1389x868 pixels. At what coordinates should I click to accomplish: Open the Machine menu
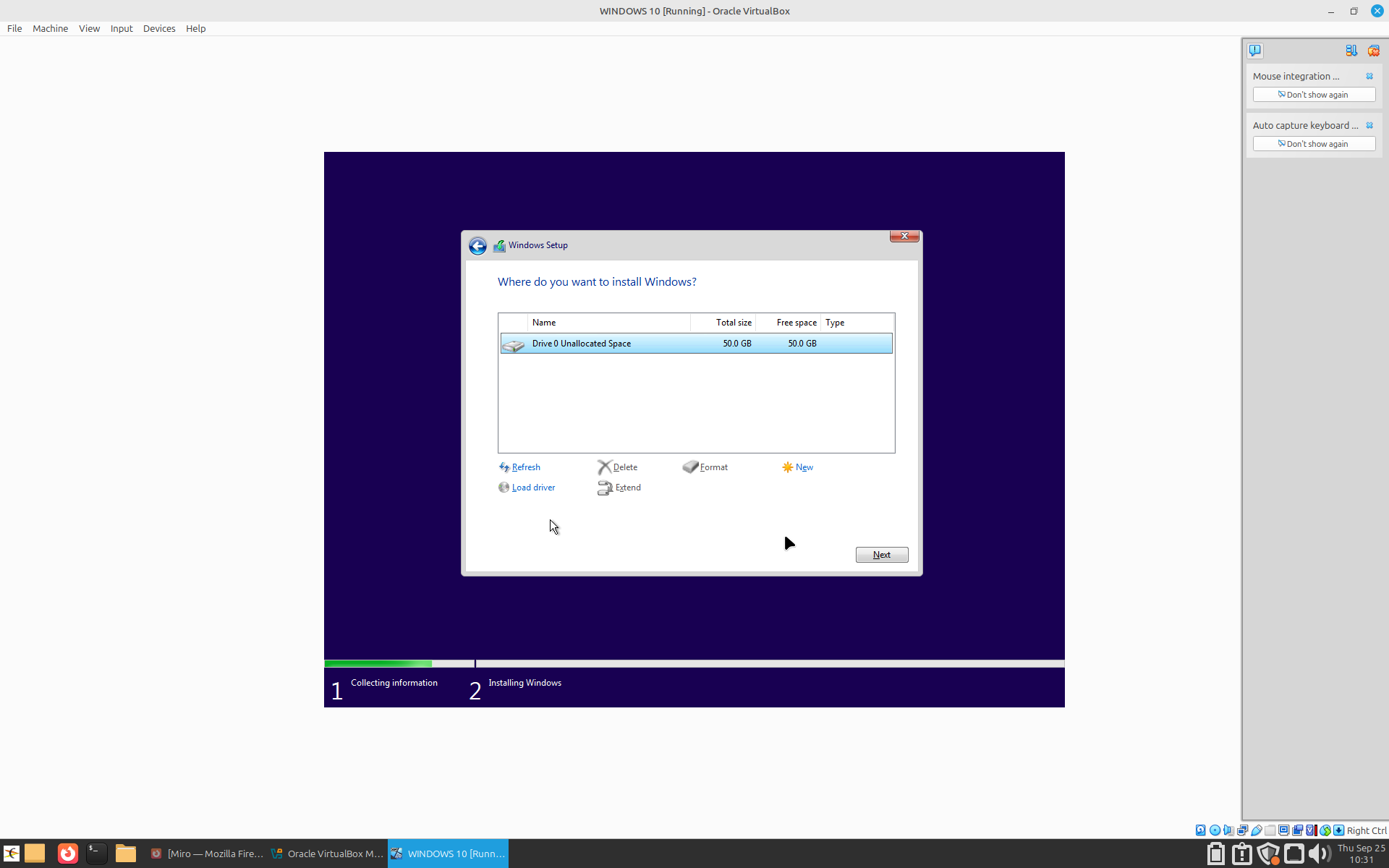click(x=50, y=28)
